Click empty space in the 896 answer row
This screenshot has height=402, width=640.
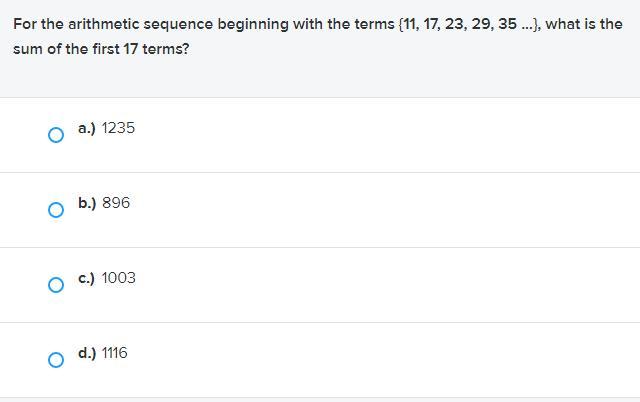click(x=400, y=210)
